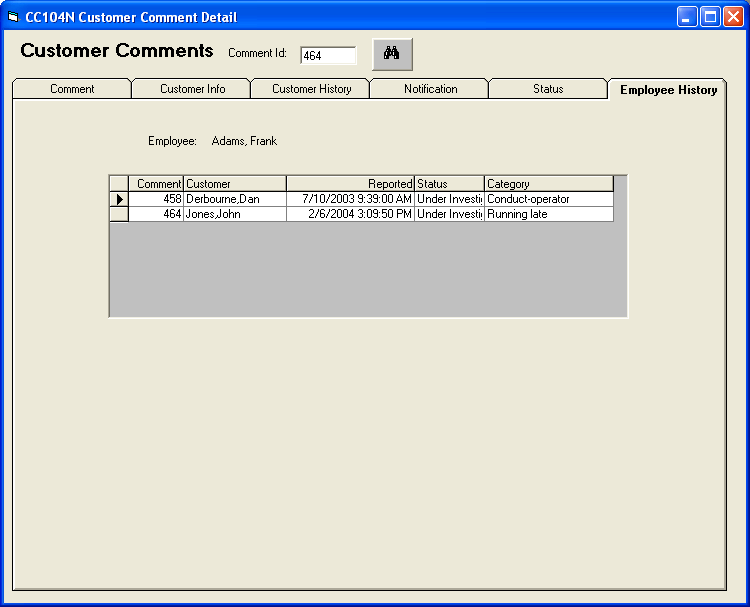Select the Jones,John customer cell

[x=235, y=214]
